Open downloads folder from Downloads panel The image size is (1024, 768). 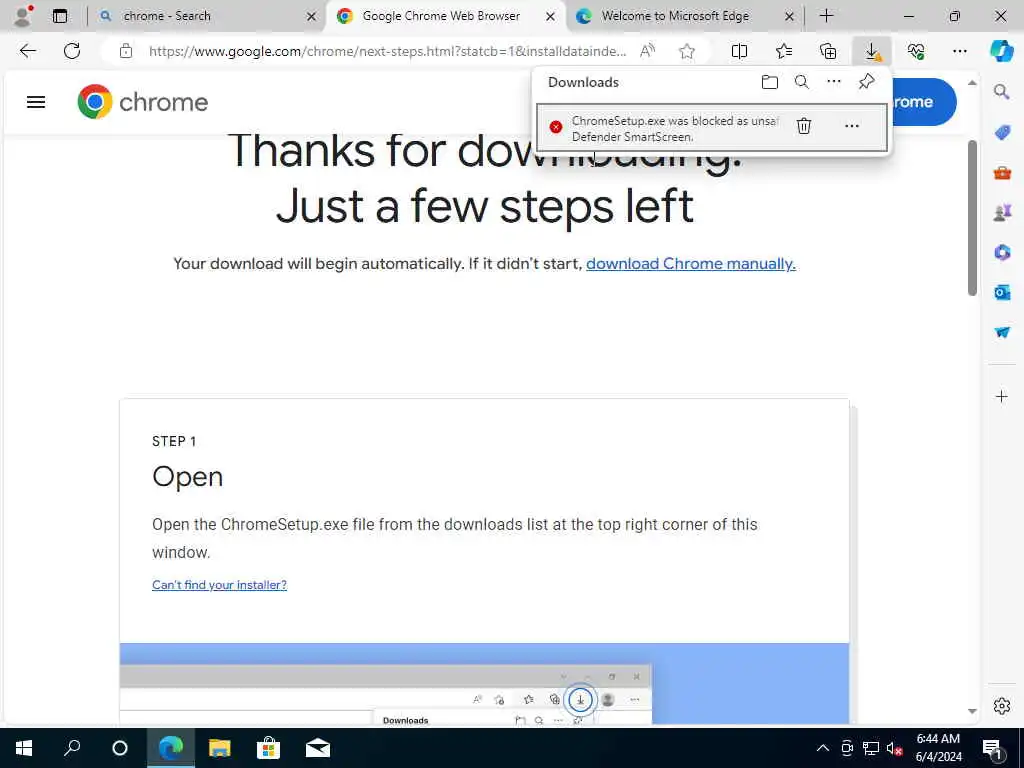[x=770, y=82]
